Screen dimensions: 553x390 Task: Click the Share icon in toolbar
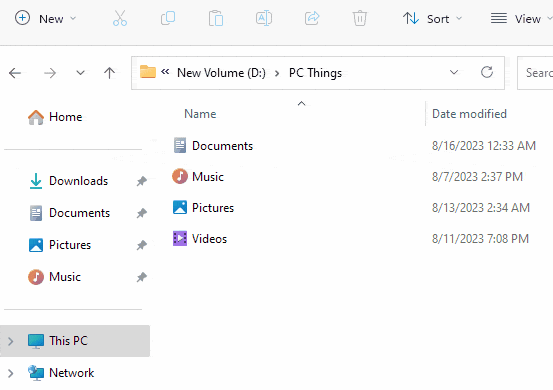point(312,18)
